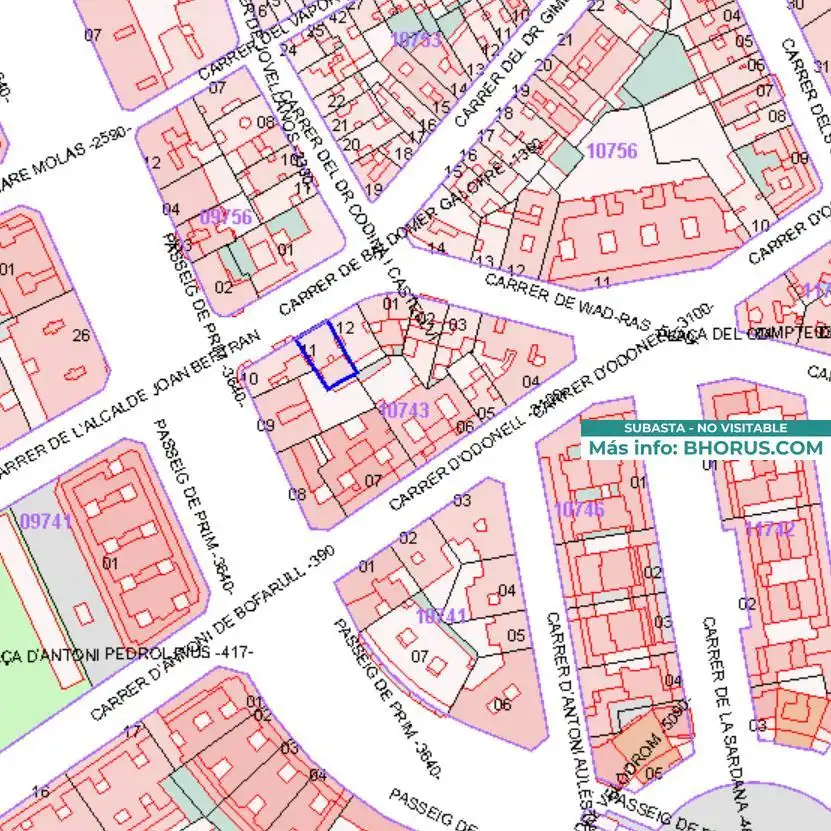831x831 pixels.
Task: Select the 09741 block label
Action: point(46,521)
